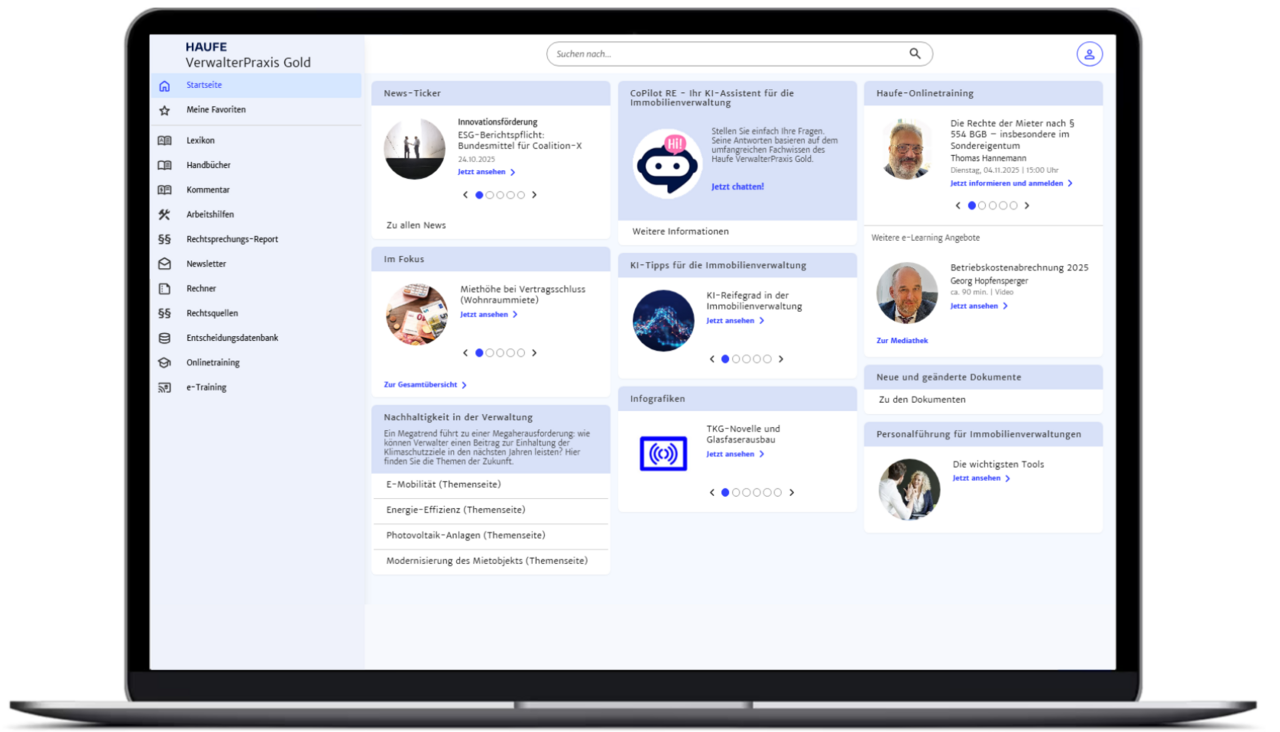Click the Entscheidungsdatenbank database icon
The height and width of the screenshot is (732, 1280).
[x=164, y=338]
